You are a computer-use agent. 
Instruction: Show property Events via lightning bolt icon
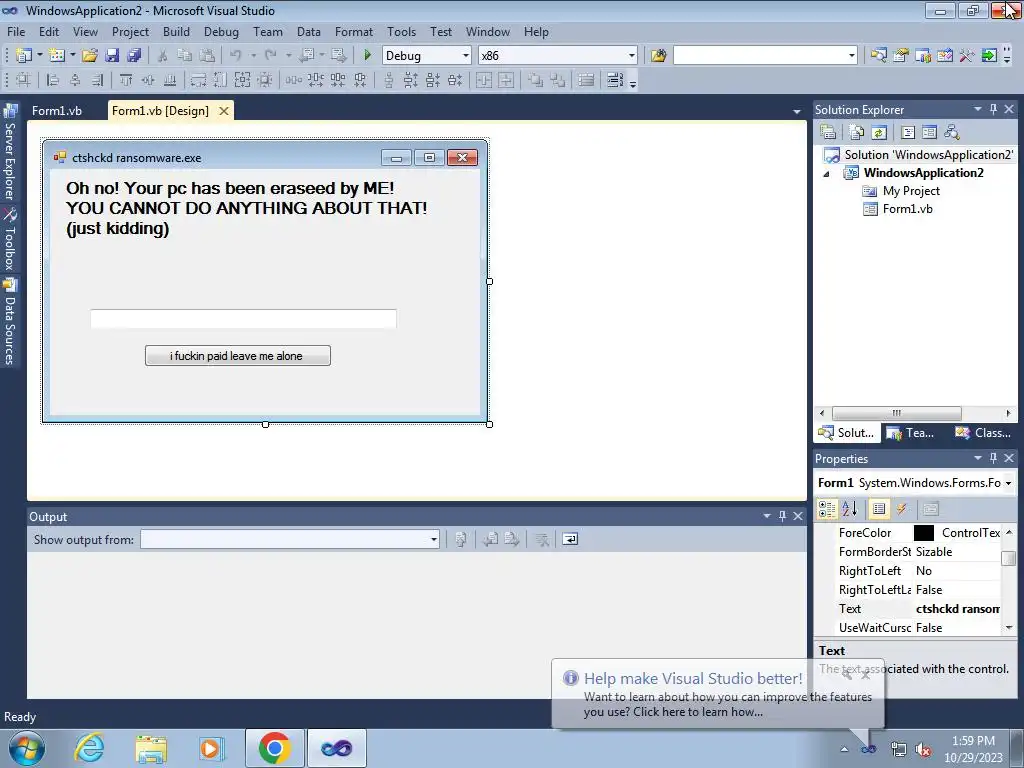901,509
